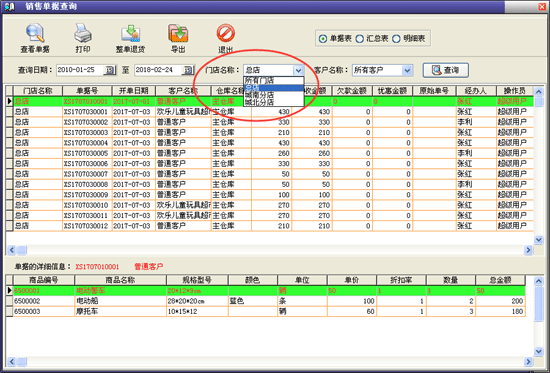Screen dimensions: 550x373
Task: Open the start date calendar picker
Action: (109, 70)
